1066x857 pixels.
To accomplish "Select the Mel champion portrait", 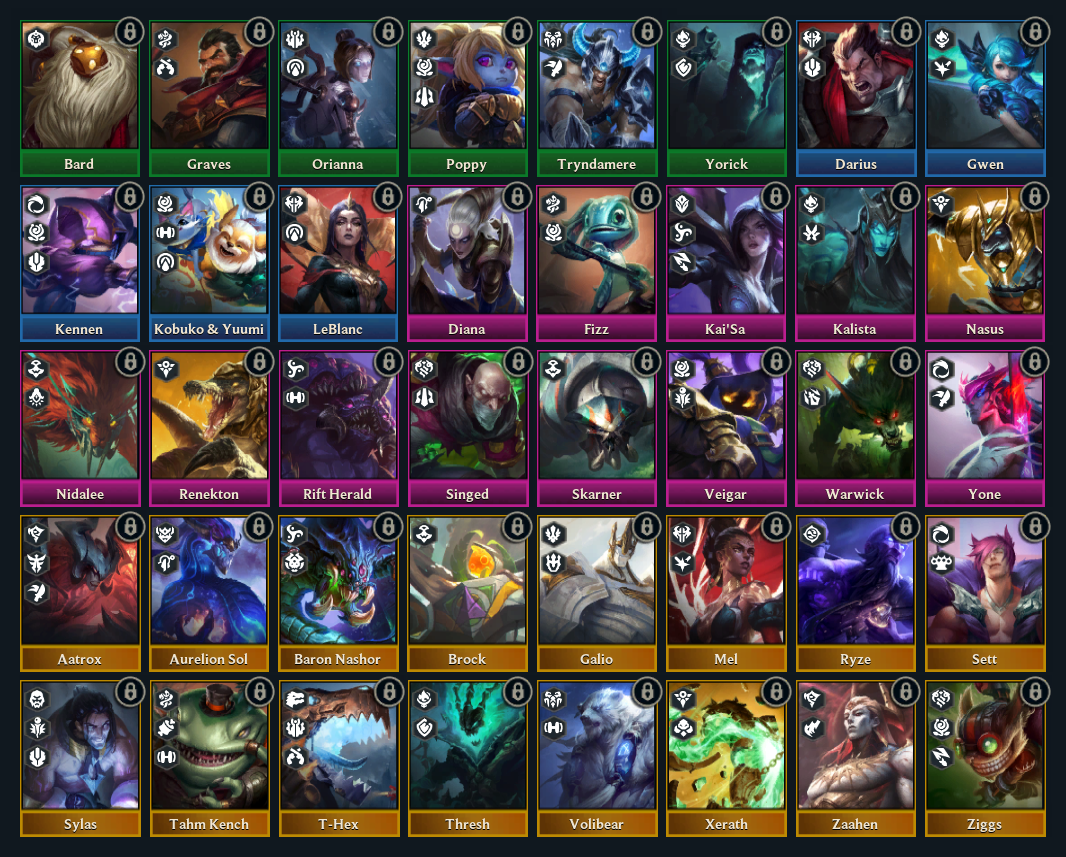I will 726,580.
